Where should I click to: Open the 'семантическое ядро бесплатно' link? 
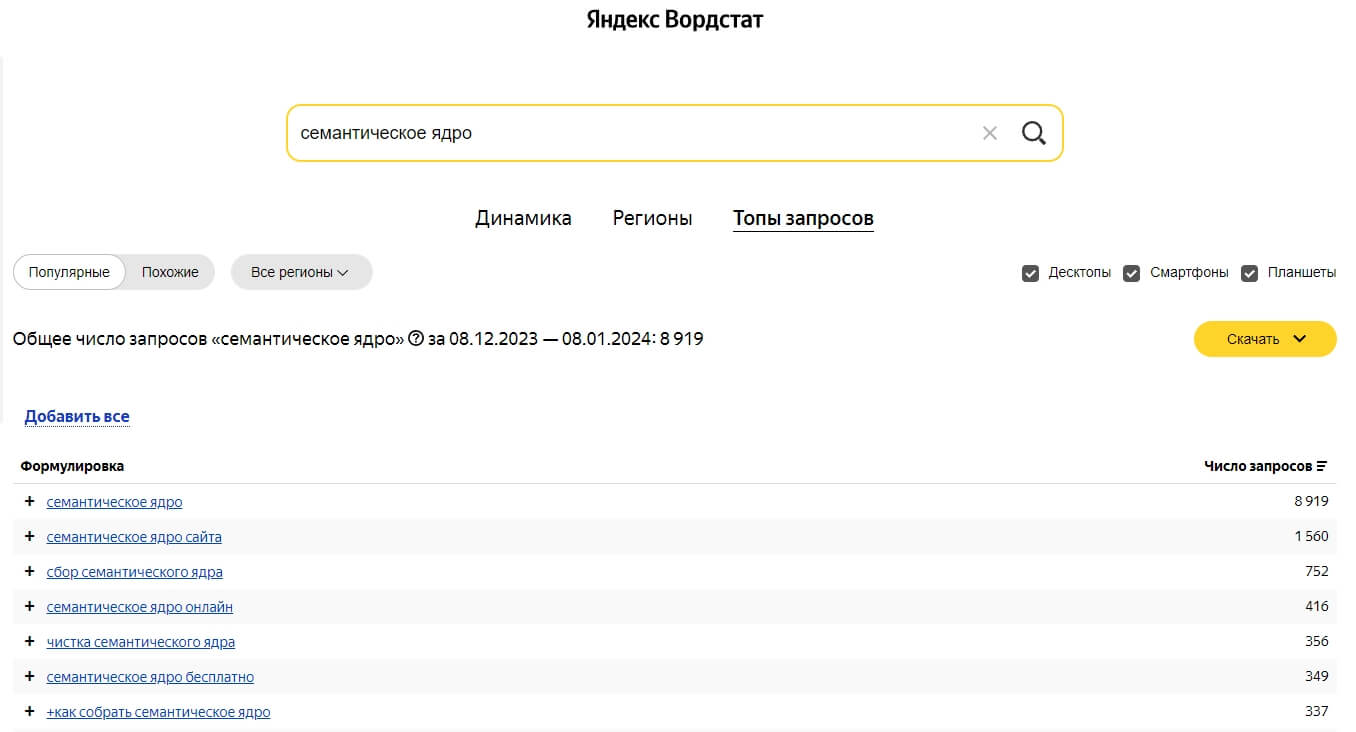tap(150, 677)
